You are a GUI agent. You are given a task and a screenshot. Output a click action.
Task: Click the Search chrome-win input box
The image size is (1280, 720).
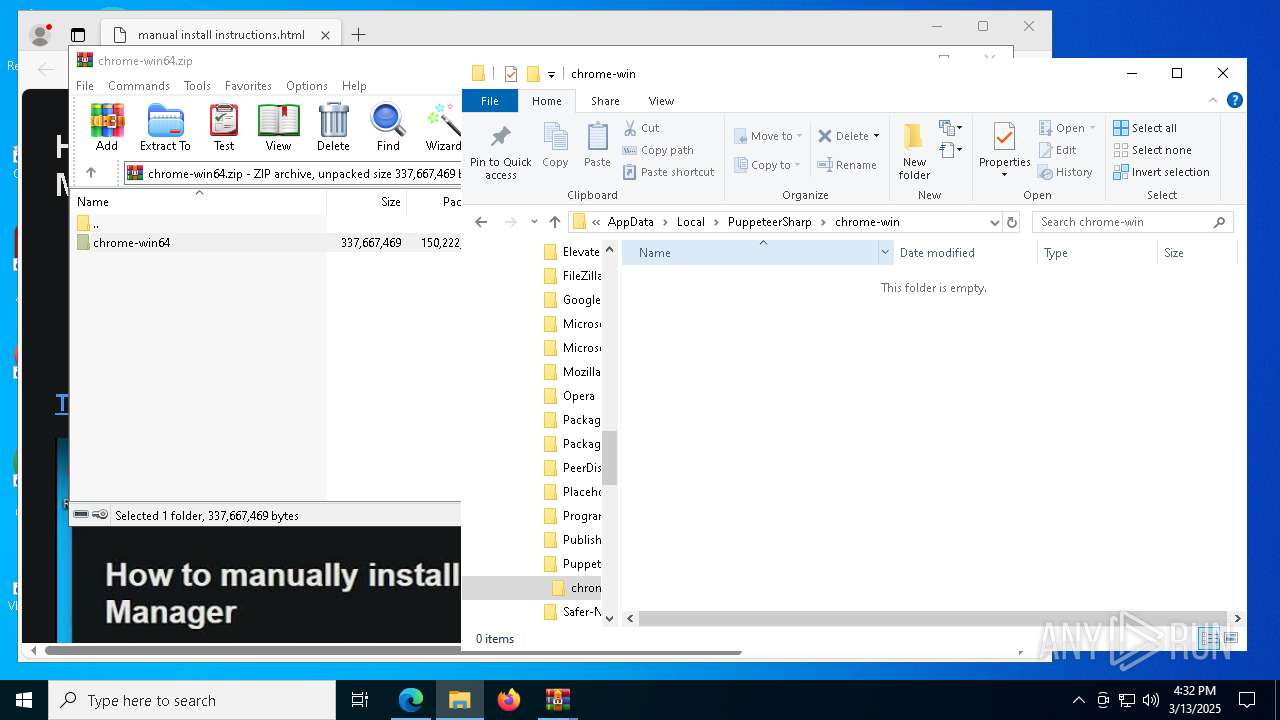tap(1132, 222)
